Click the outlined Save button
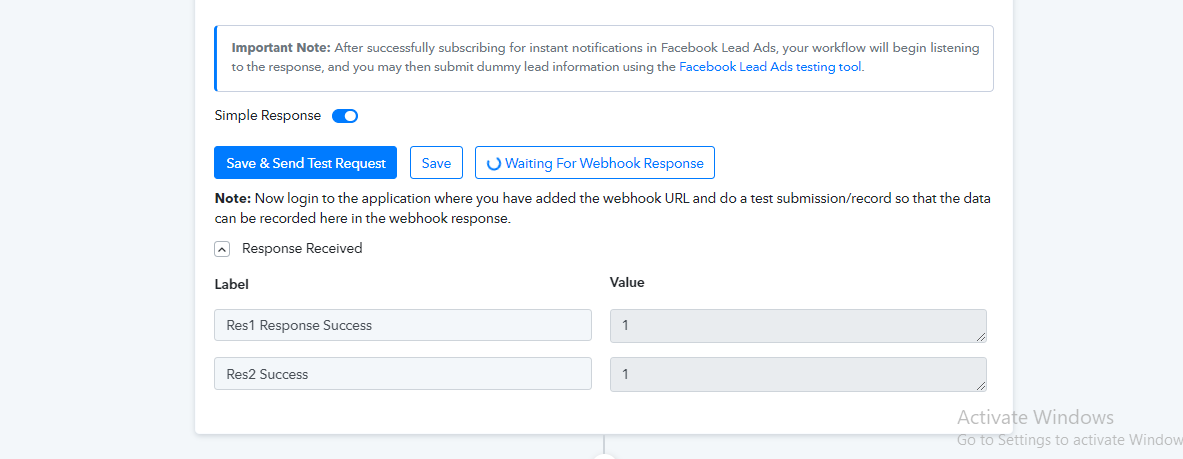 coord(436,163)
